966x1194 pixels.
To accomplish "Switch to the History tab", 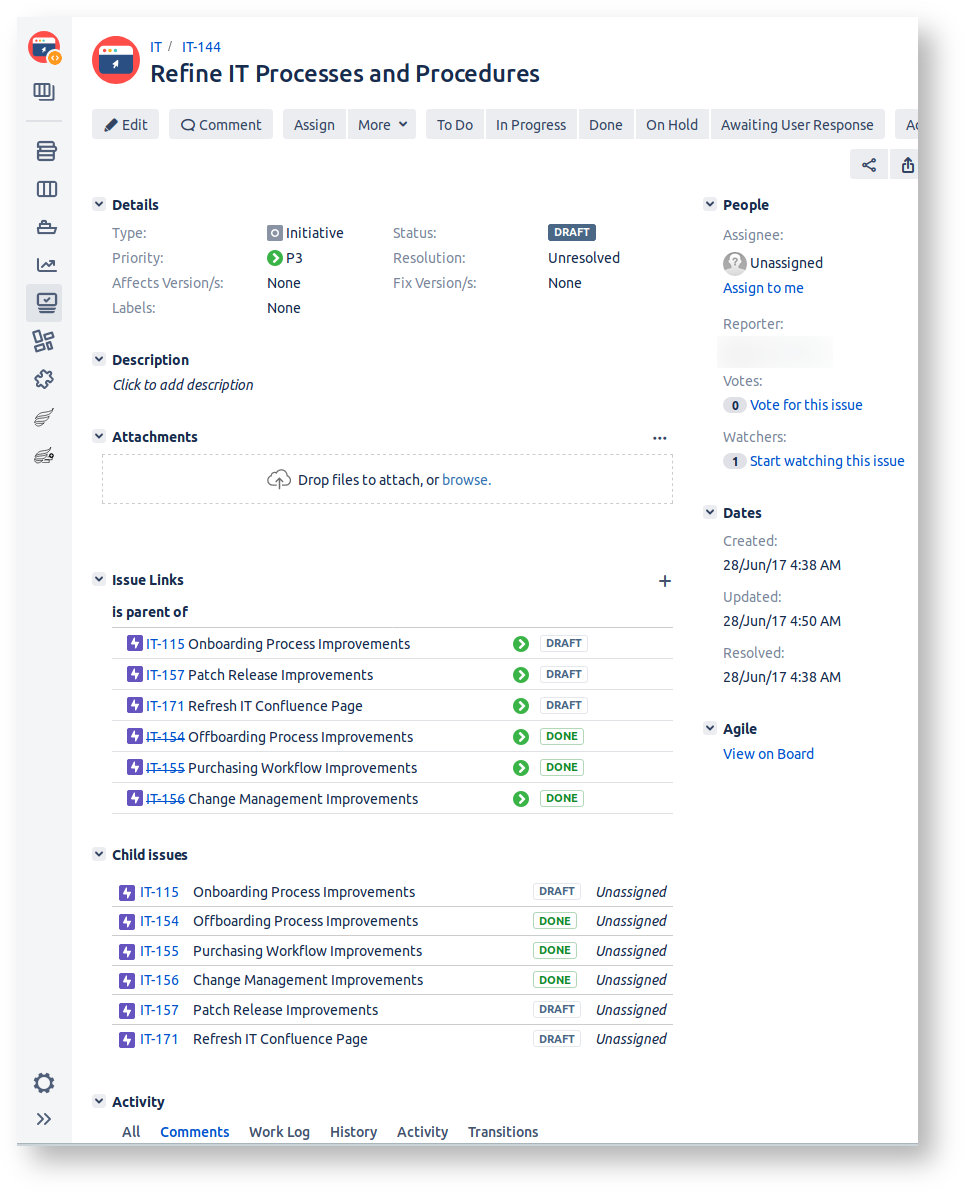I will (353, 1132).
